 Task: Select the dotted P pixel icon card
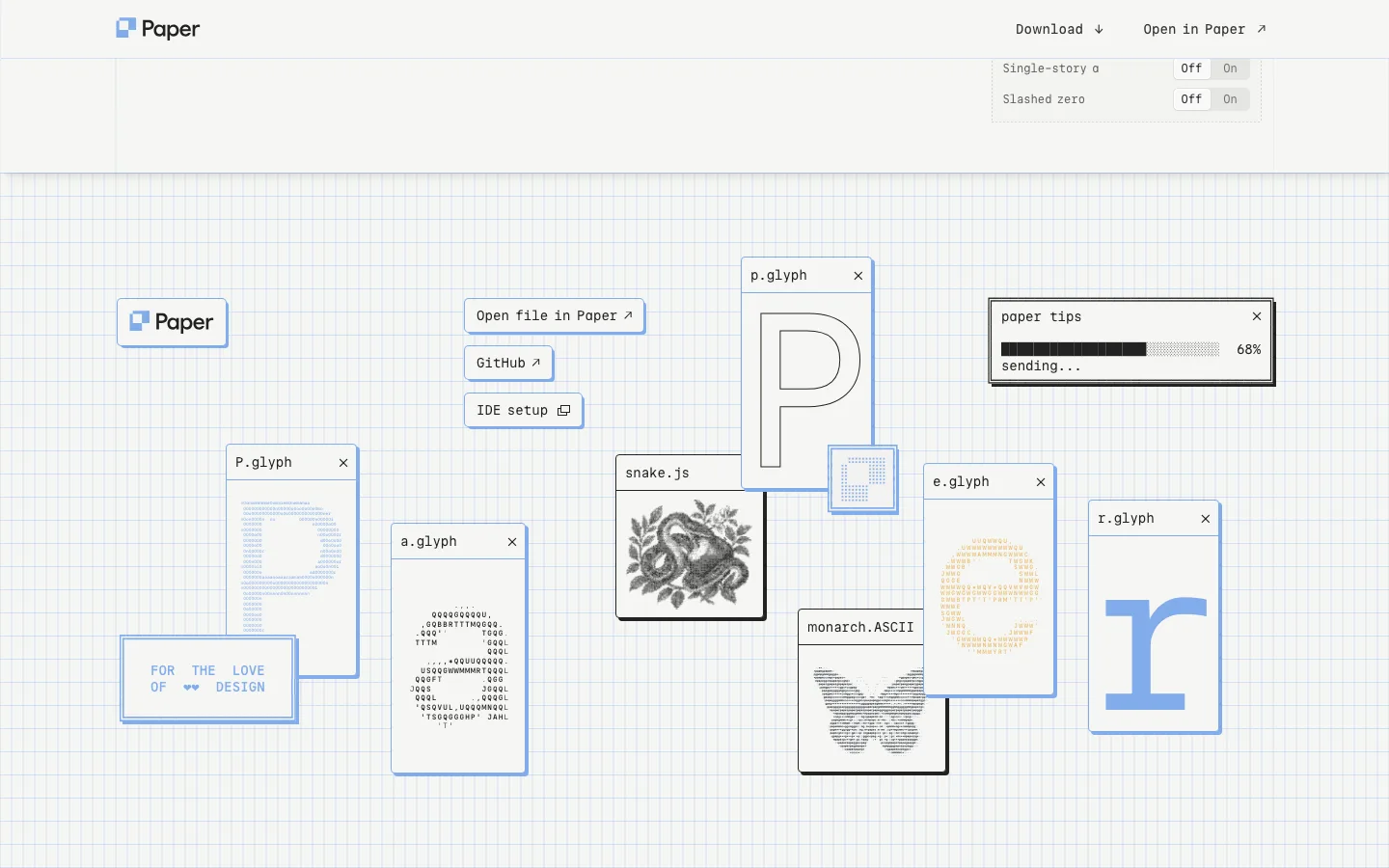pyautogui.click(x=863, y=479)
